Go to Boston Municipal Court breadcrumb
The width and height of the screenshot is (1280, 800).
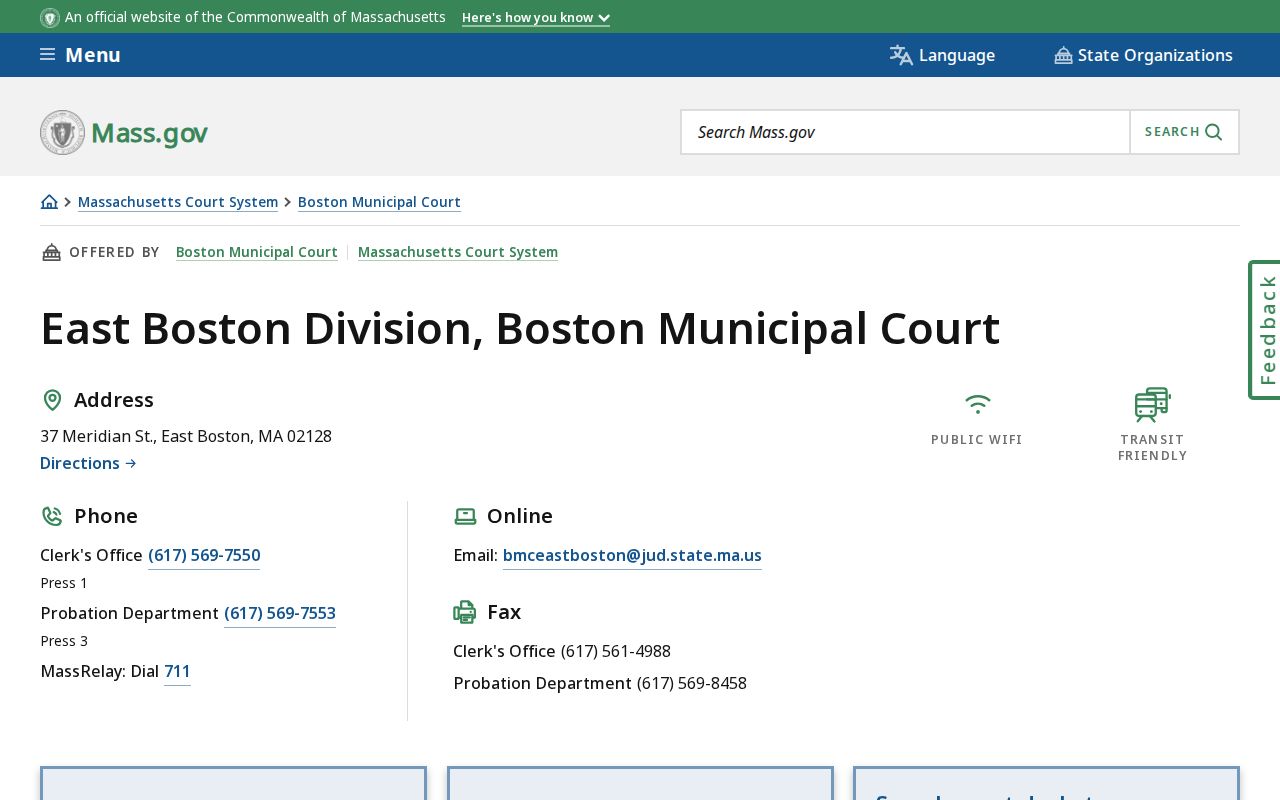coord(379,202)
